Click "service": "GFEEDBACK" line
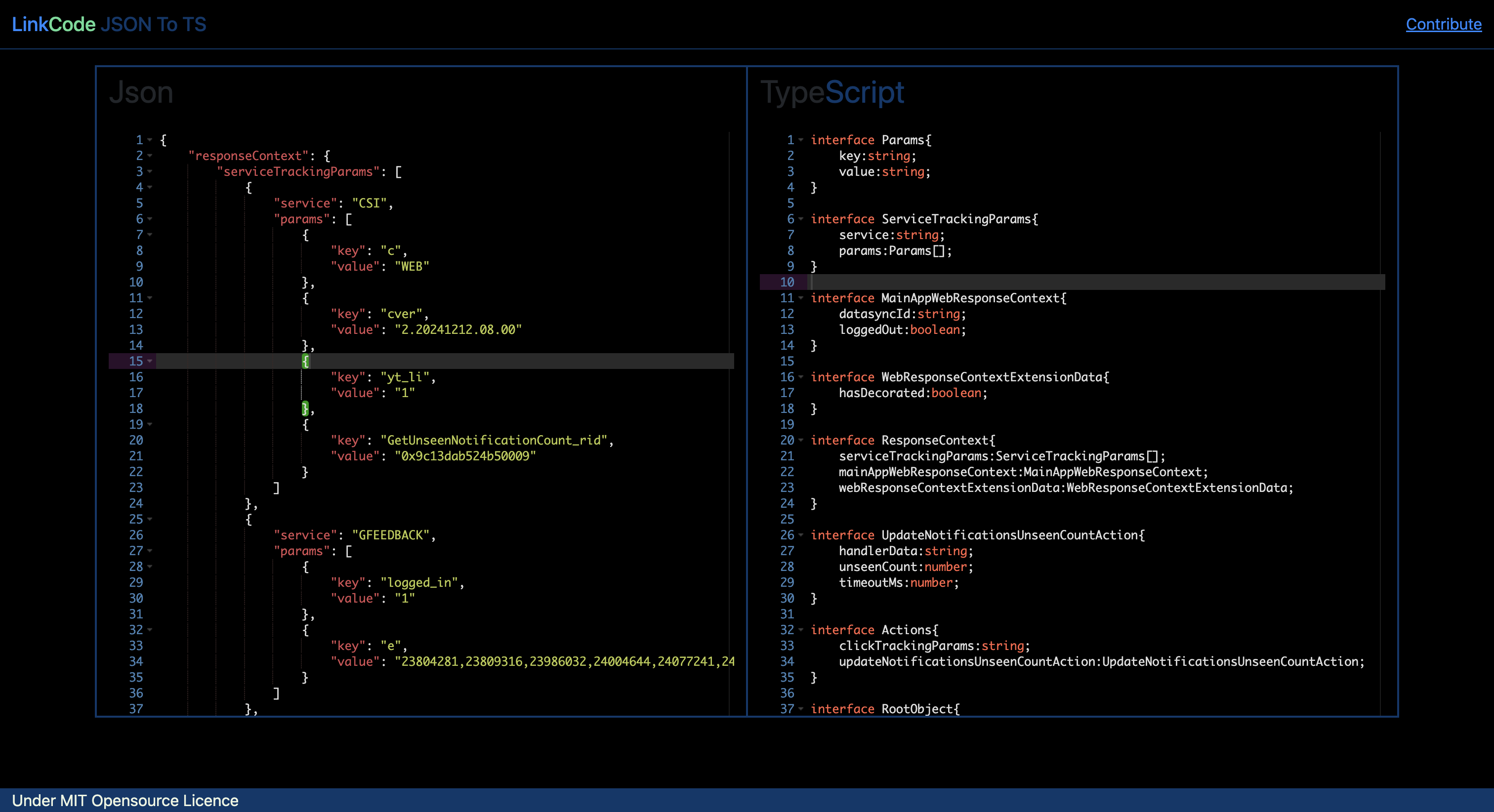1494x812 pixels. 355,535
